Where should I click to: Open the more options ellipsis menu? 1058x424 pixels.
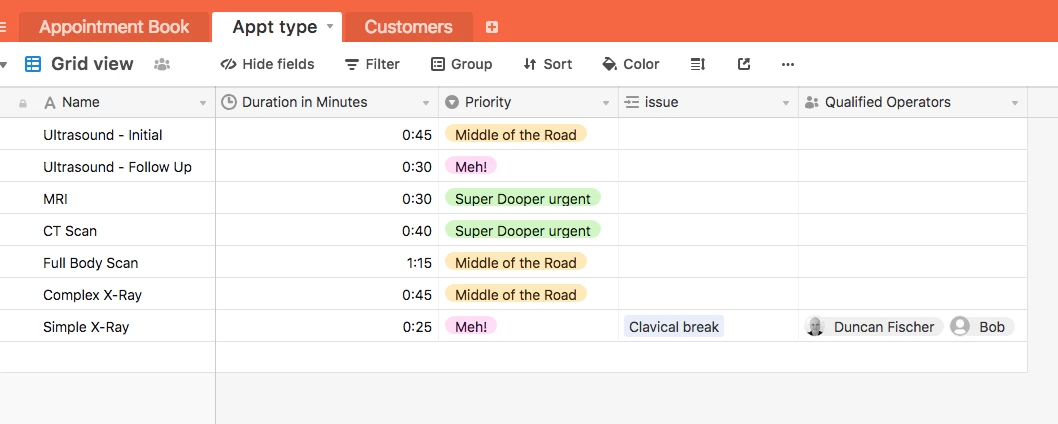click(x=788, y=64)
